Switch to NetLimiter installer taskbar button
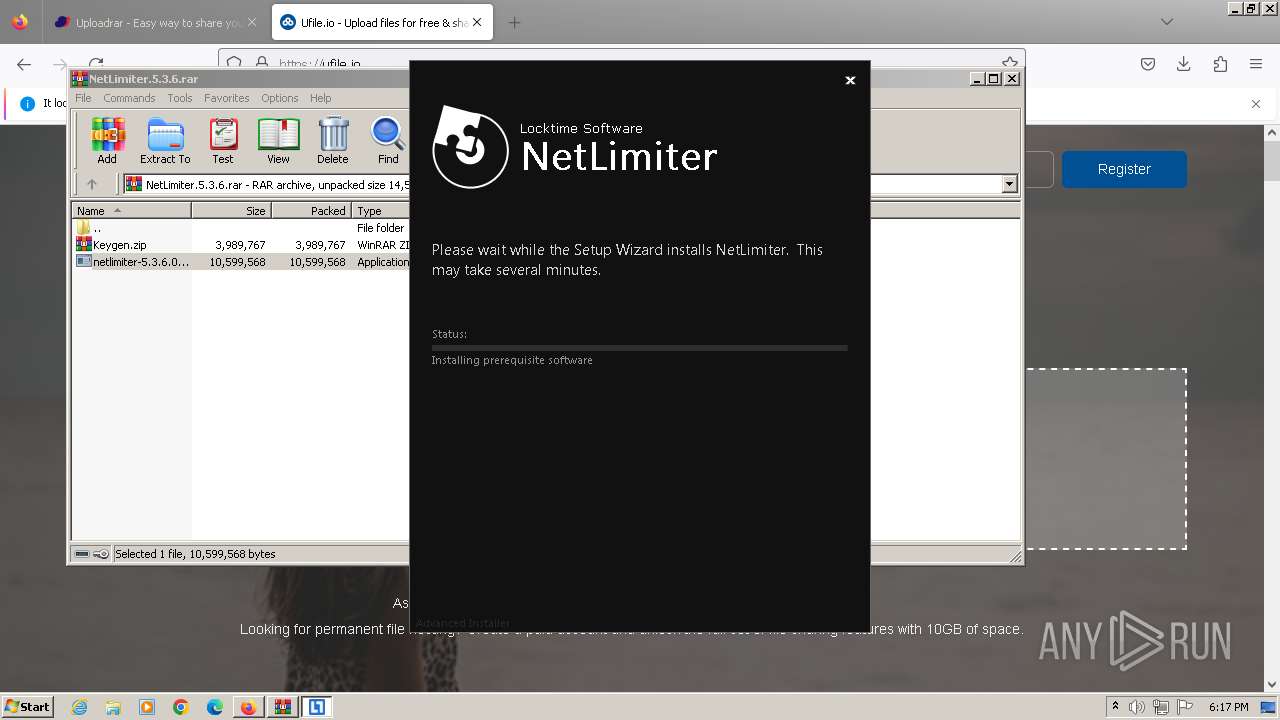The width and height of the screenshot is (1280, 720). pos(316,707)
